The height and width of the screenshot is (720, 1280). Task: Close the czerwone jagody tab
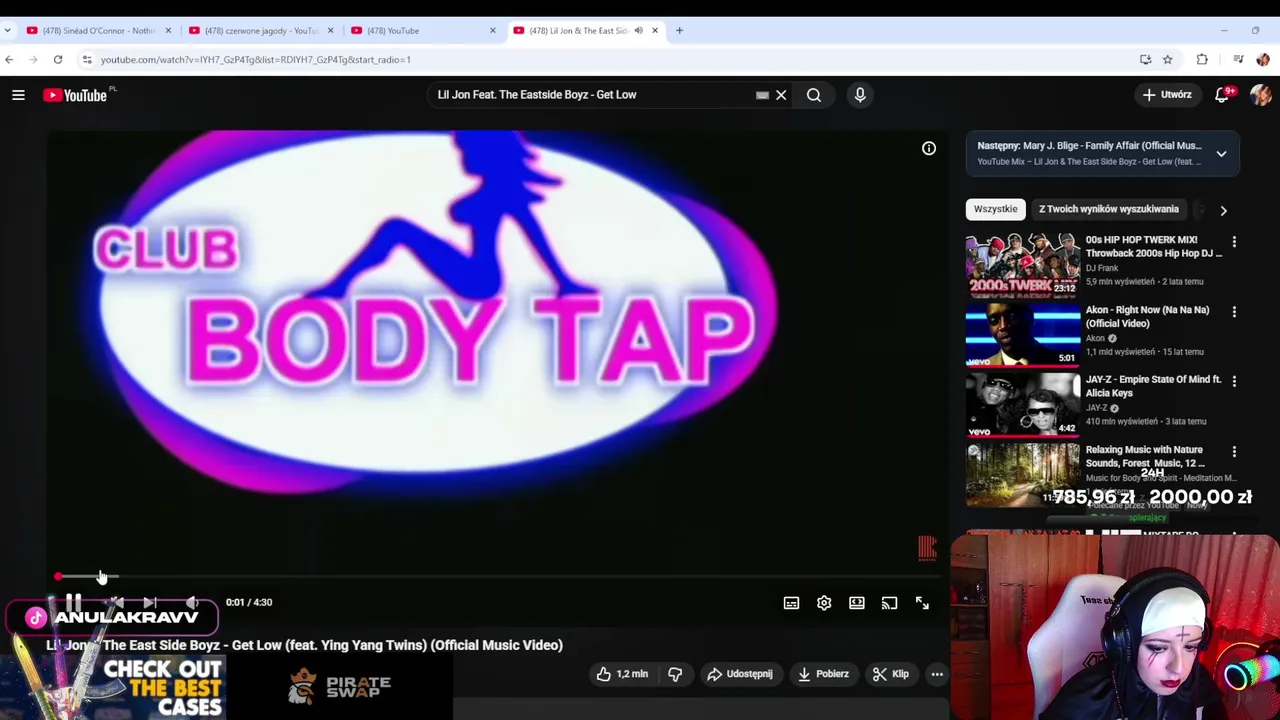pos(330,31)
